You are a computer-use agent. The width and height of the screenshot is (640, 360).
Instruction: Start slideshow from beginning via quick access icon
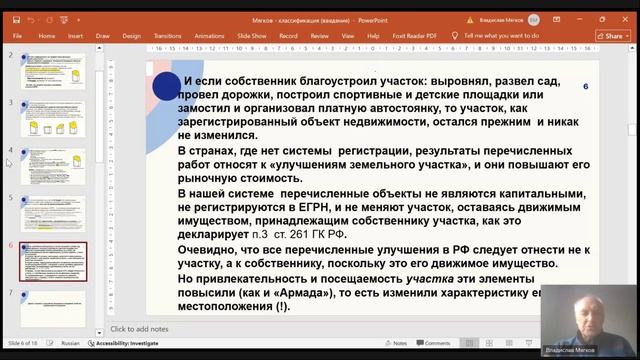point(64,20)
